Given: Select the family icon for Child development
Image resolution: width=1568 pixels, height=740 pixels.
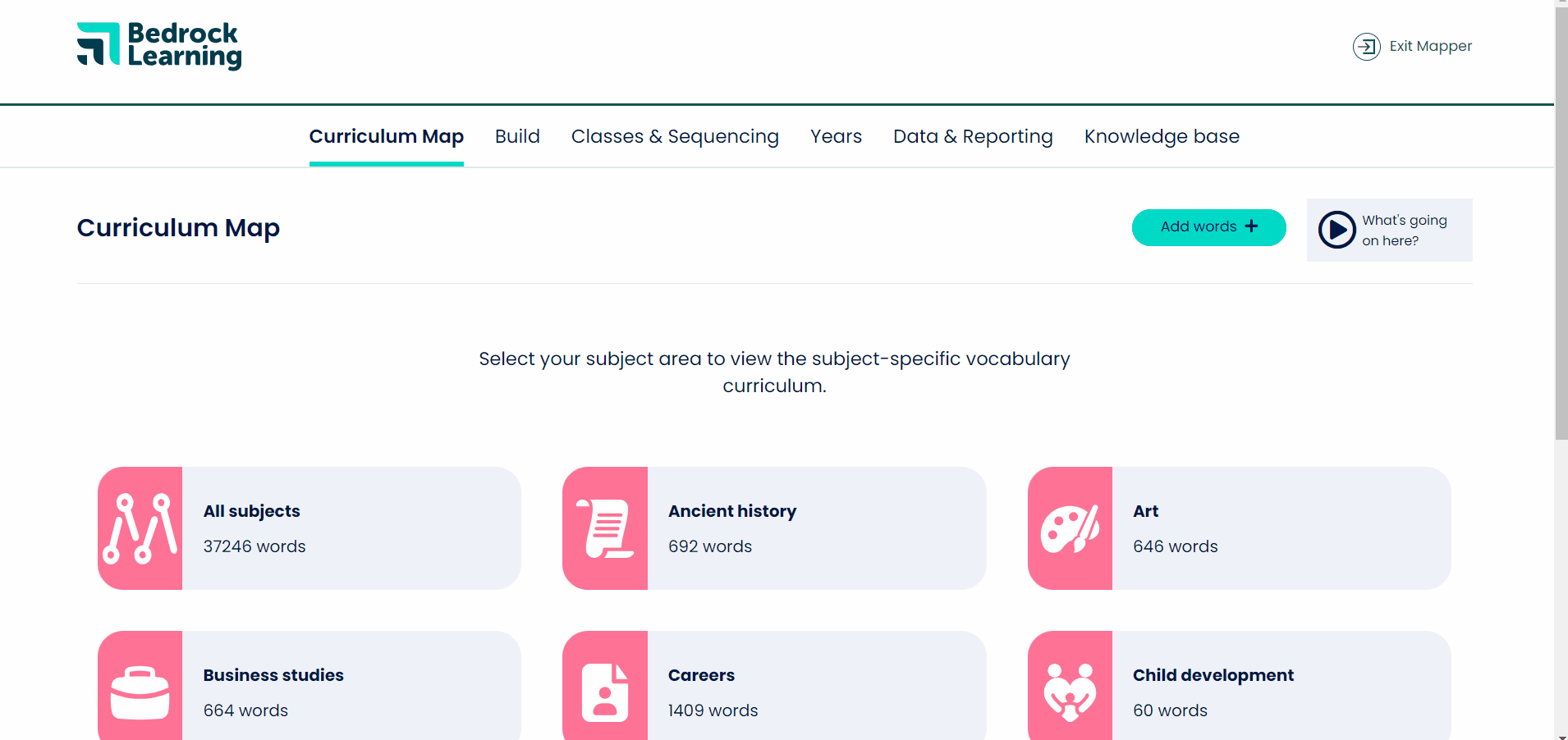Looking at the screenshot, I should [1070, 692].
